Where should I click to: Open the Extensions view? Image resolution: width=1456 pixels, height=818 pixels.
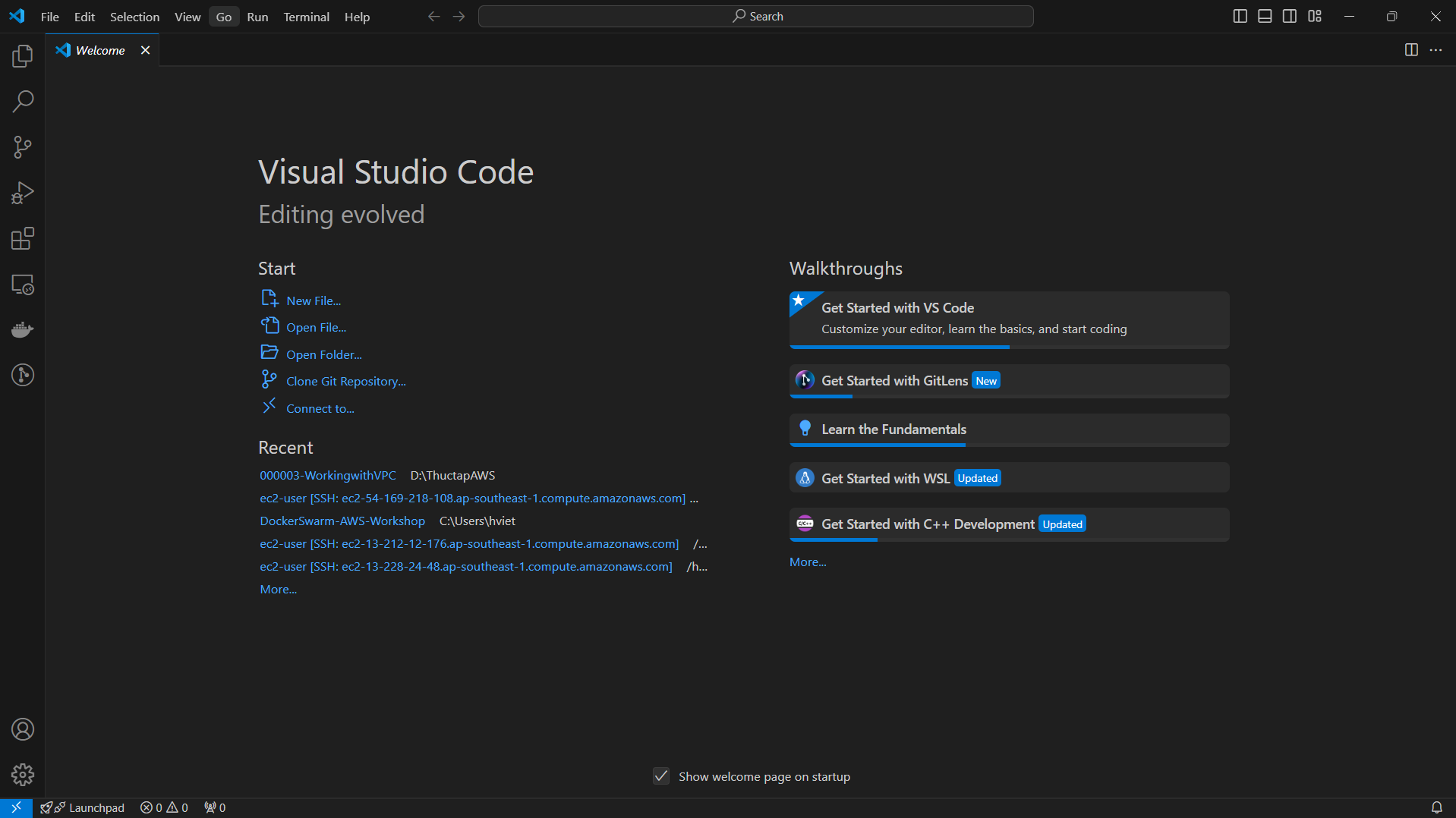pos(23,239)
